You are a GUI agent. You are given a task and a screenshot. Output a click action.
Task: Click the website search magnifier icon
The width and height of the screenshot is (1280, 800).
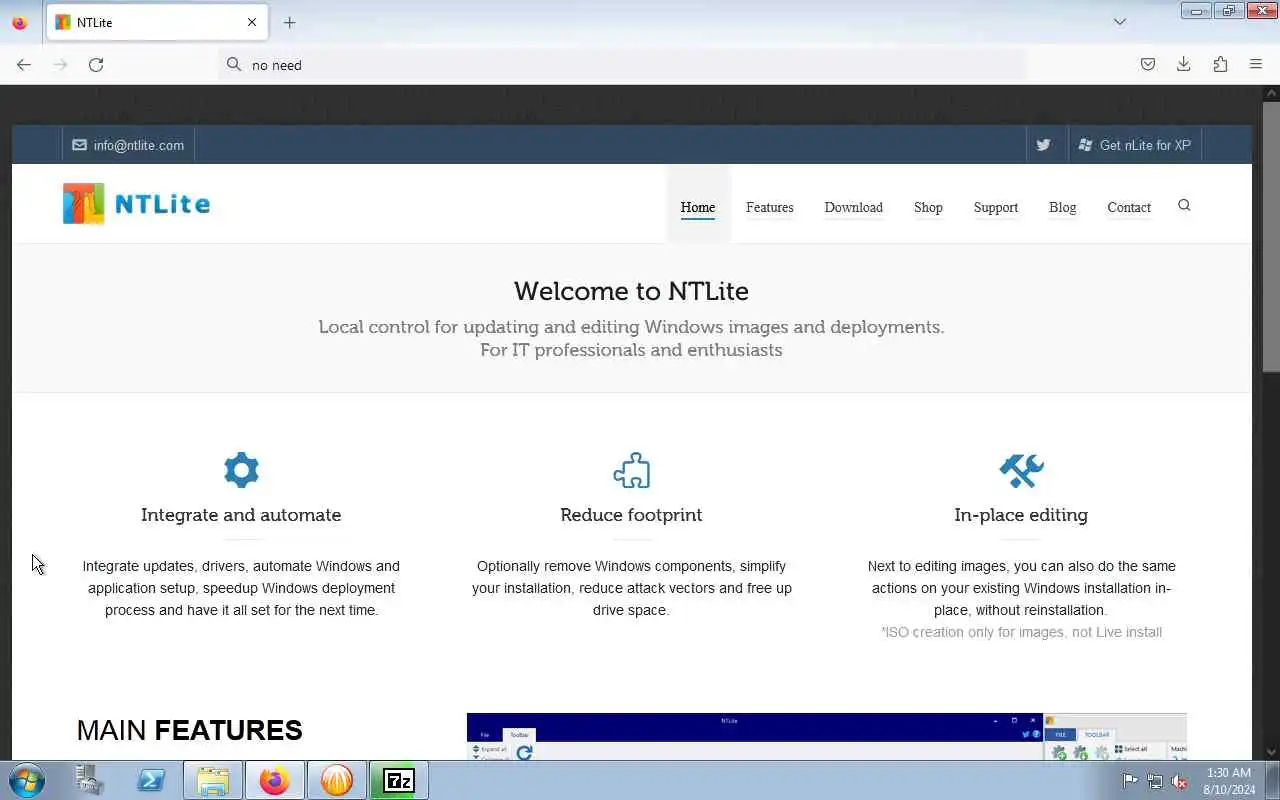click(x=1184, y=205)
